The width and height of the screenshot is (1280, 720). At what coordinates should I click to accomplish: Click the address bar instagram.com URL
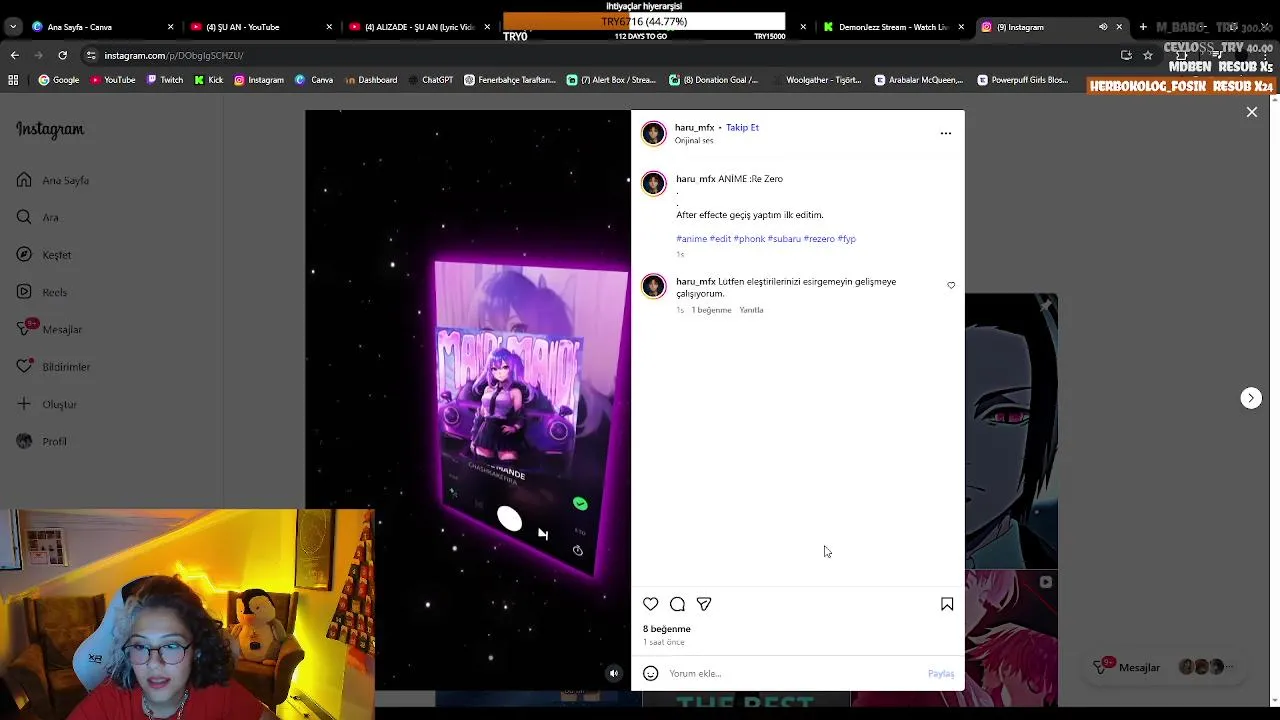click(174, 55)
